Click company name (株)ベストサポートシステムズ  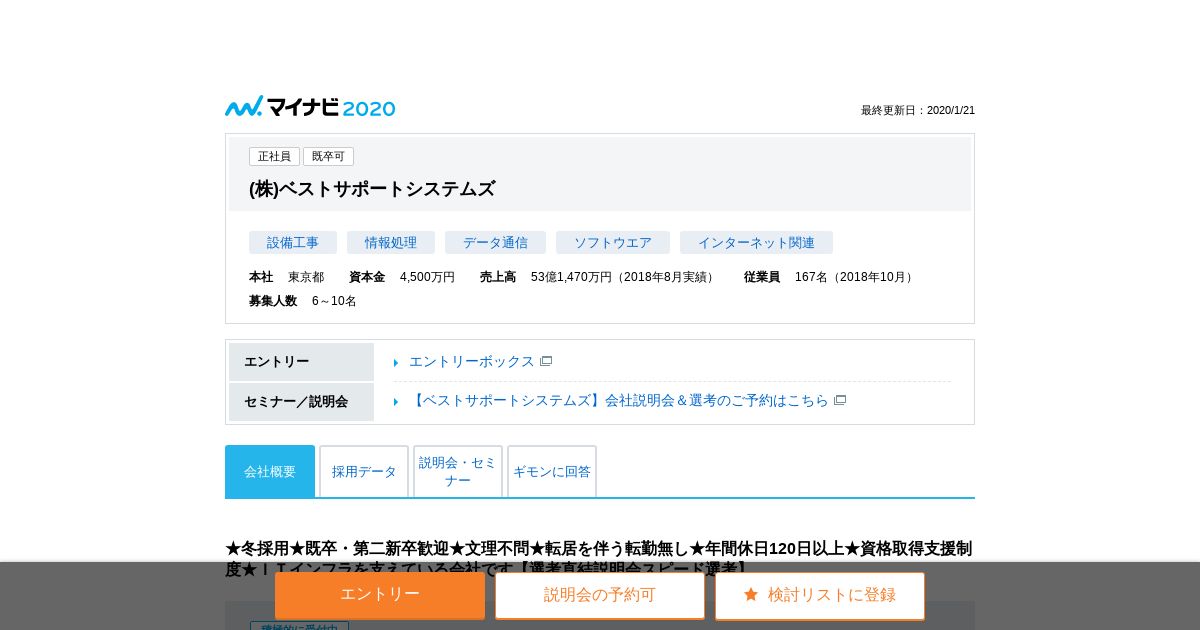tap(372, 189)
